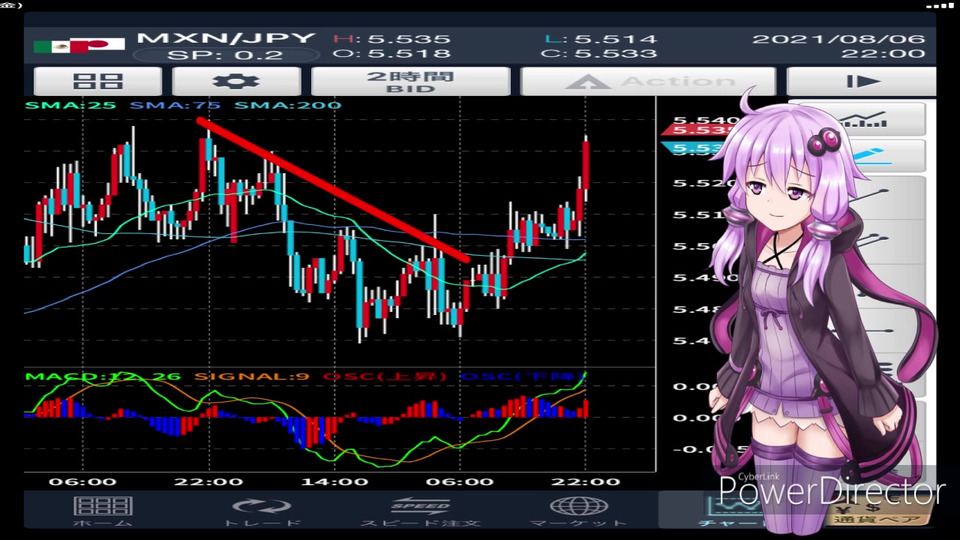Open the 通貨ペア currency pair button

tap(876, 513)
